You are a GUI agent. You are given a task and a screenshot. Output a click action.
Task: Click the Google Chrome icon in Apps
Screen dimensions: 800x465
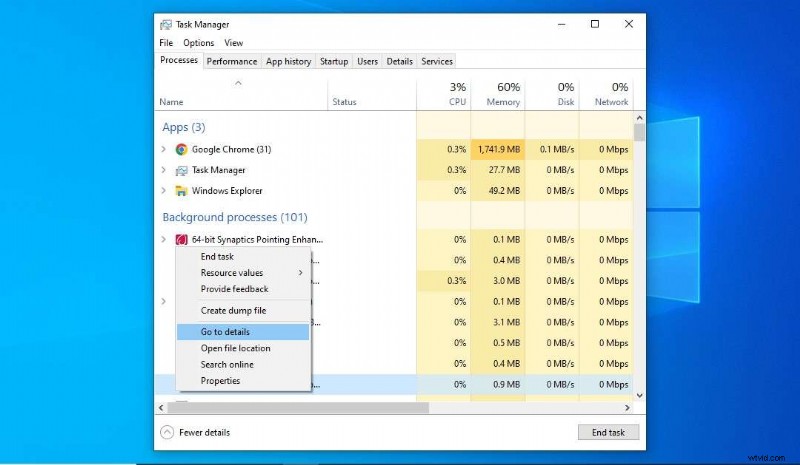[x=181, y=149]
